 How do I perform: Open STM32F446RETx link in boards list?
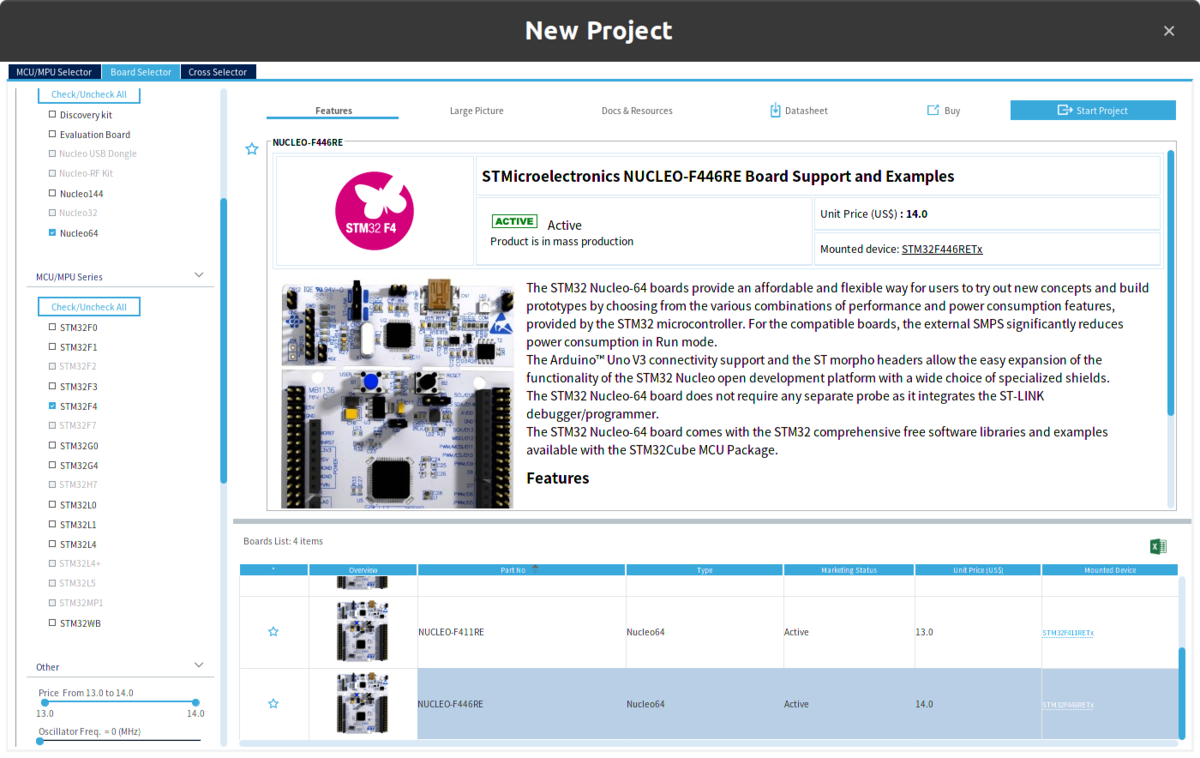[1068, 705]
